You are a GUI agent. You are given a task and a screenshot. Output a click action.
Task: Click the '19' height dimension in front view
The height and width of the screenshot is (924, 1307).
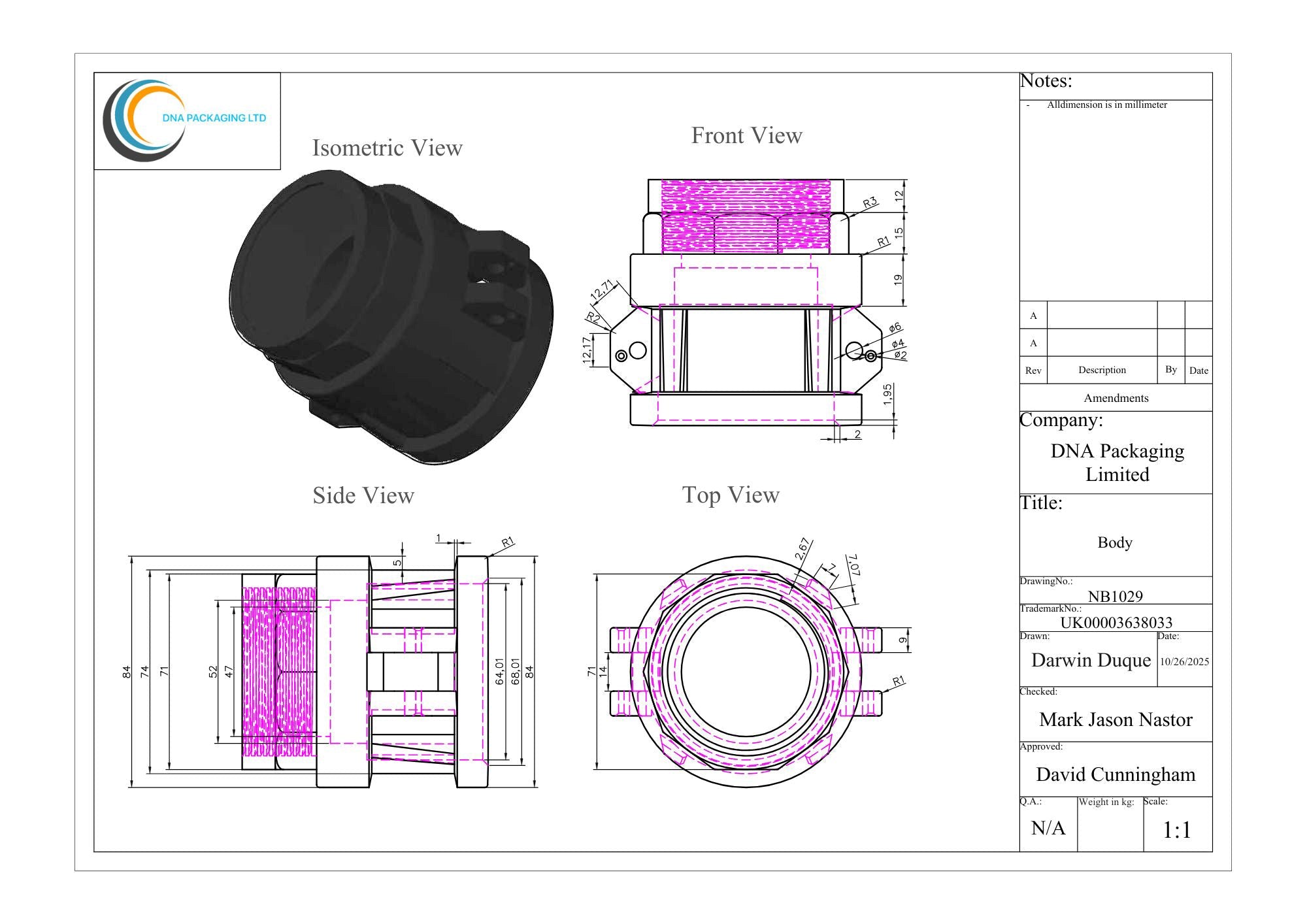pyautogui.click(x=898, y=279)
